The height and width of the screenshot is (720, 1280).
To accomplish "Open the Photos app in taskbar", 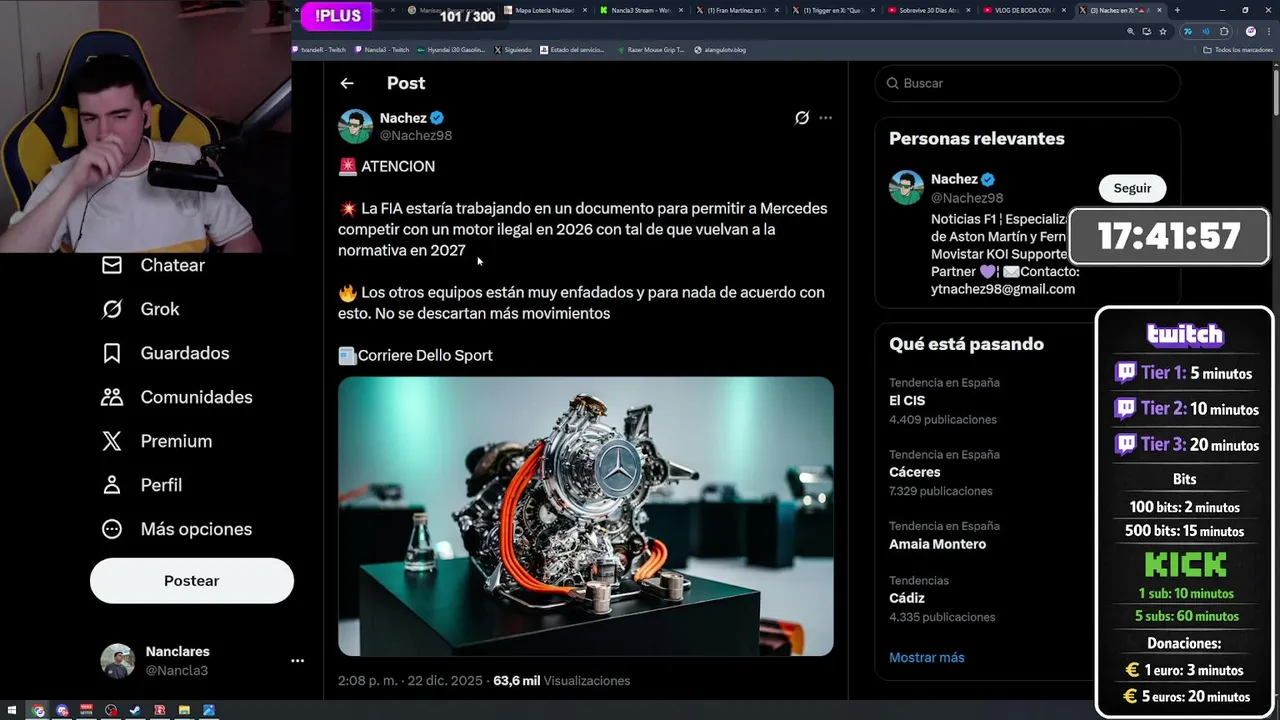I will pyautogui.click(x=208, y=711).
